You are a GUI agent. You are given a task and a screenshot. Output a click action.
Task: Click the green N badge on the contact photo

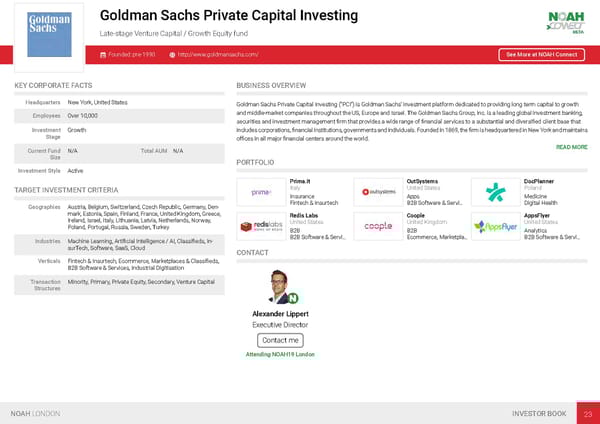point(294,298)
